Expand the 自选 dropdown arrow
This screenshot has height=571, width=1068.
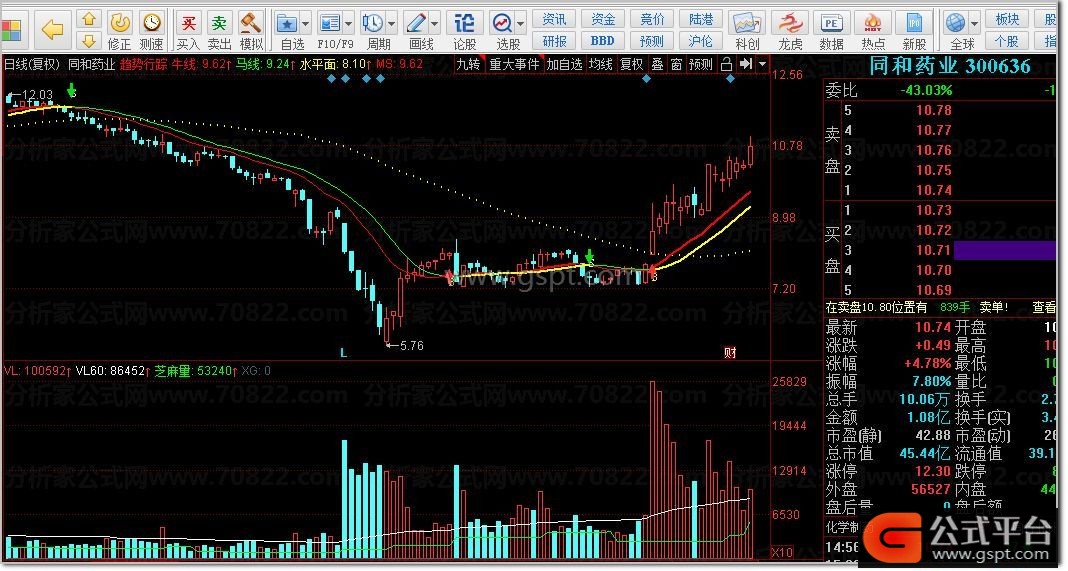pos(305,25)
